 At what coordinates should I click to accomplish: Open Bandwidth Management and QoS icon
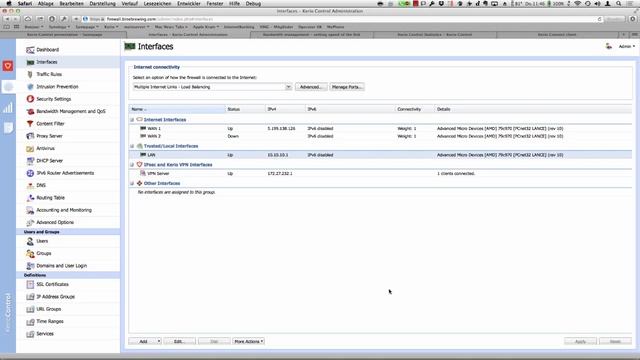30,111
